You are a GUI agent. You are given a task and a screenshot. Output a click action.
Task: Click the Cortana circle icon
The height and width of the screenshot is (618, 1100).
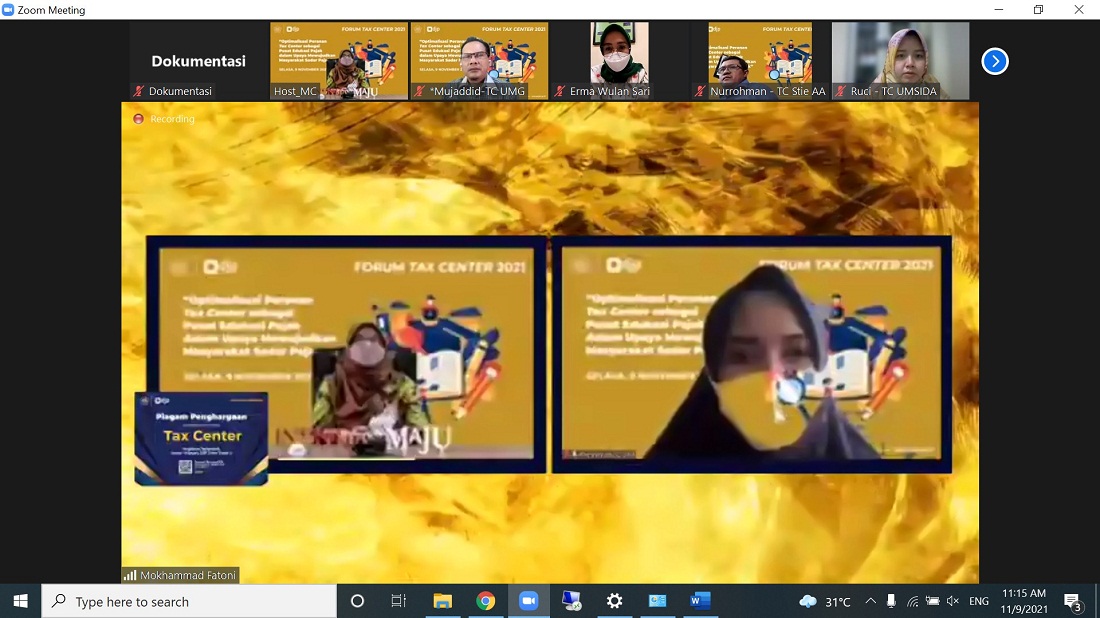(x=357, y=601)
